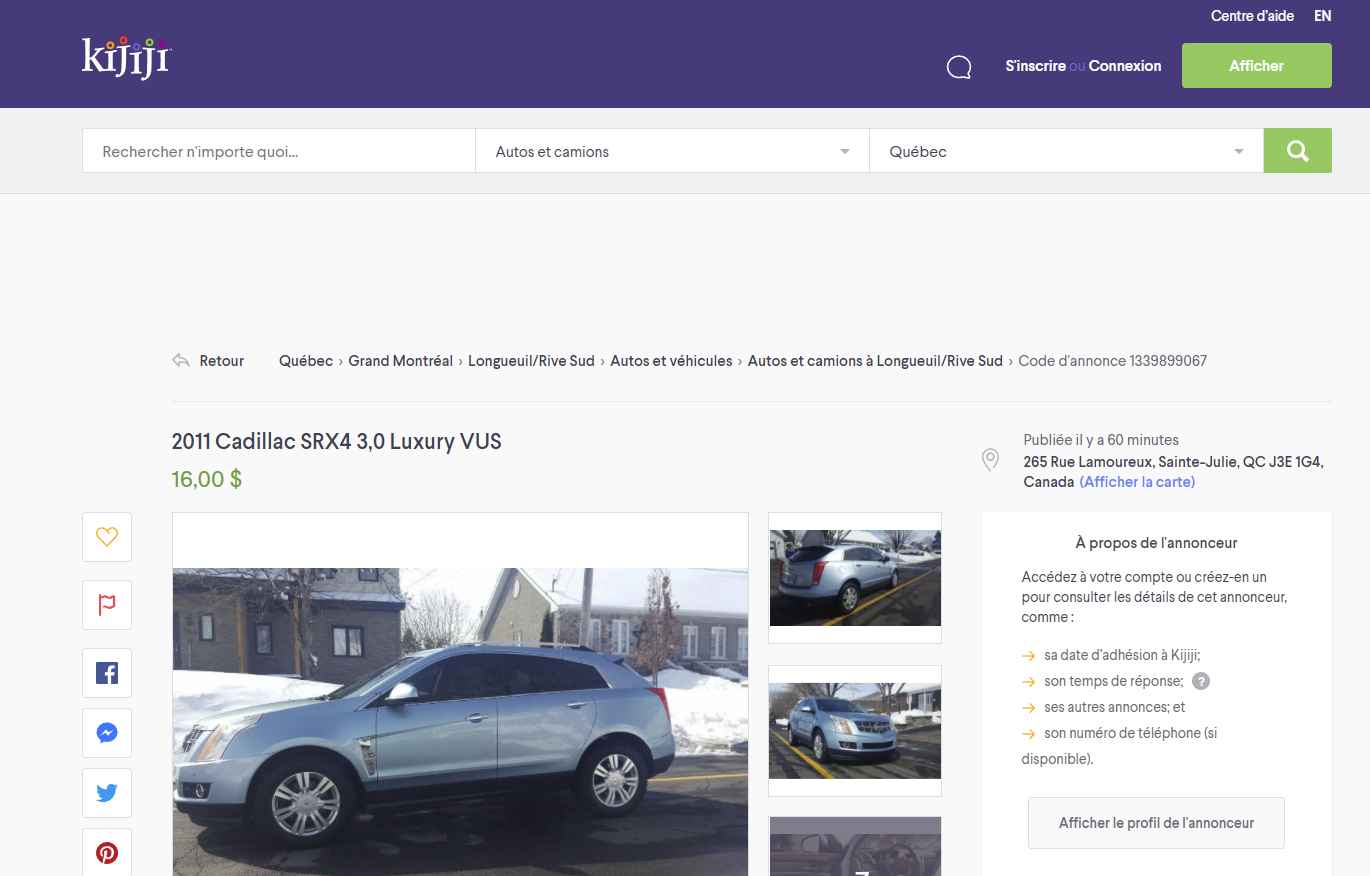Screen dimensions: 1370x876
Task: Click the ad title 2011 Cadillac SRX4 3,0 Luxury VUS
Action: coord(337,441)
